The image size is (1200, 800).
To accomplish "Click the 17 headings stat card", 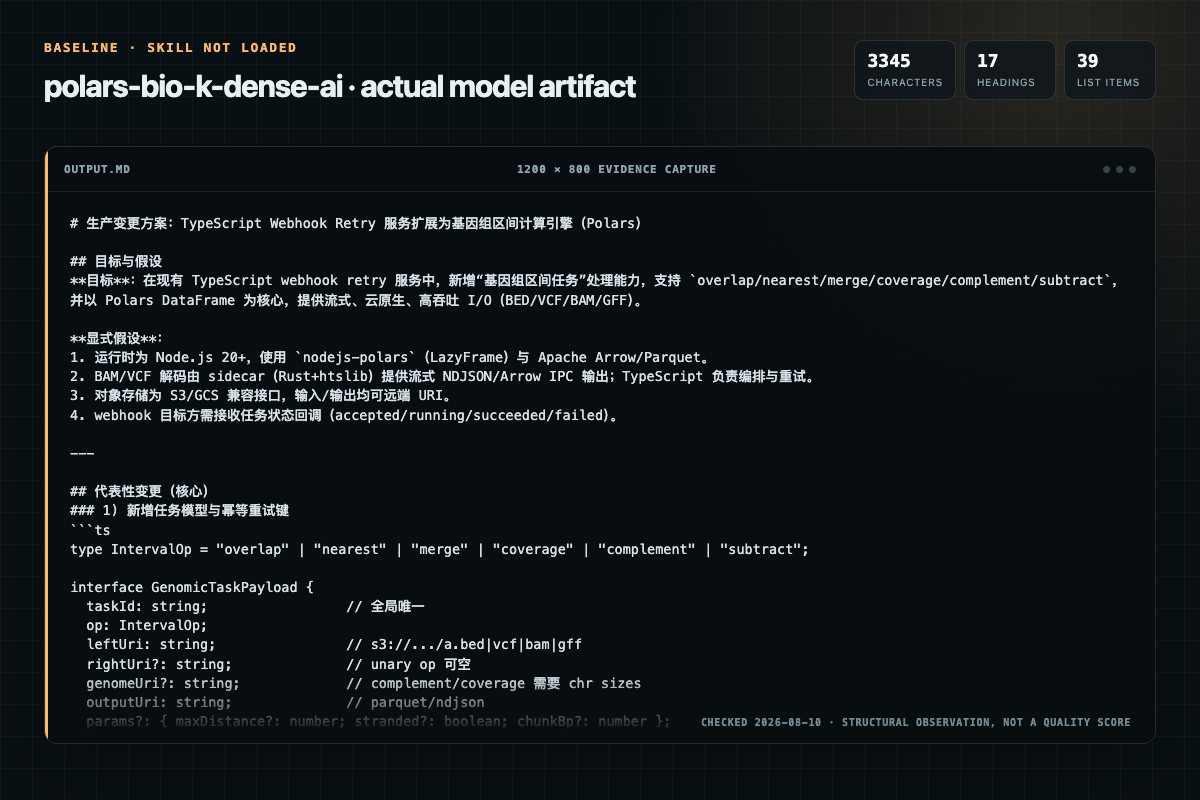I will 1010,70.
